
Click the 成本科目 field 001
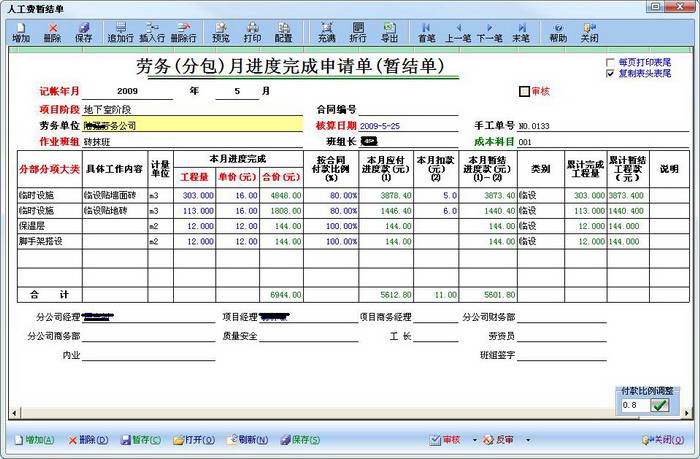pyautogui.click(x=603, y=142)
